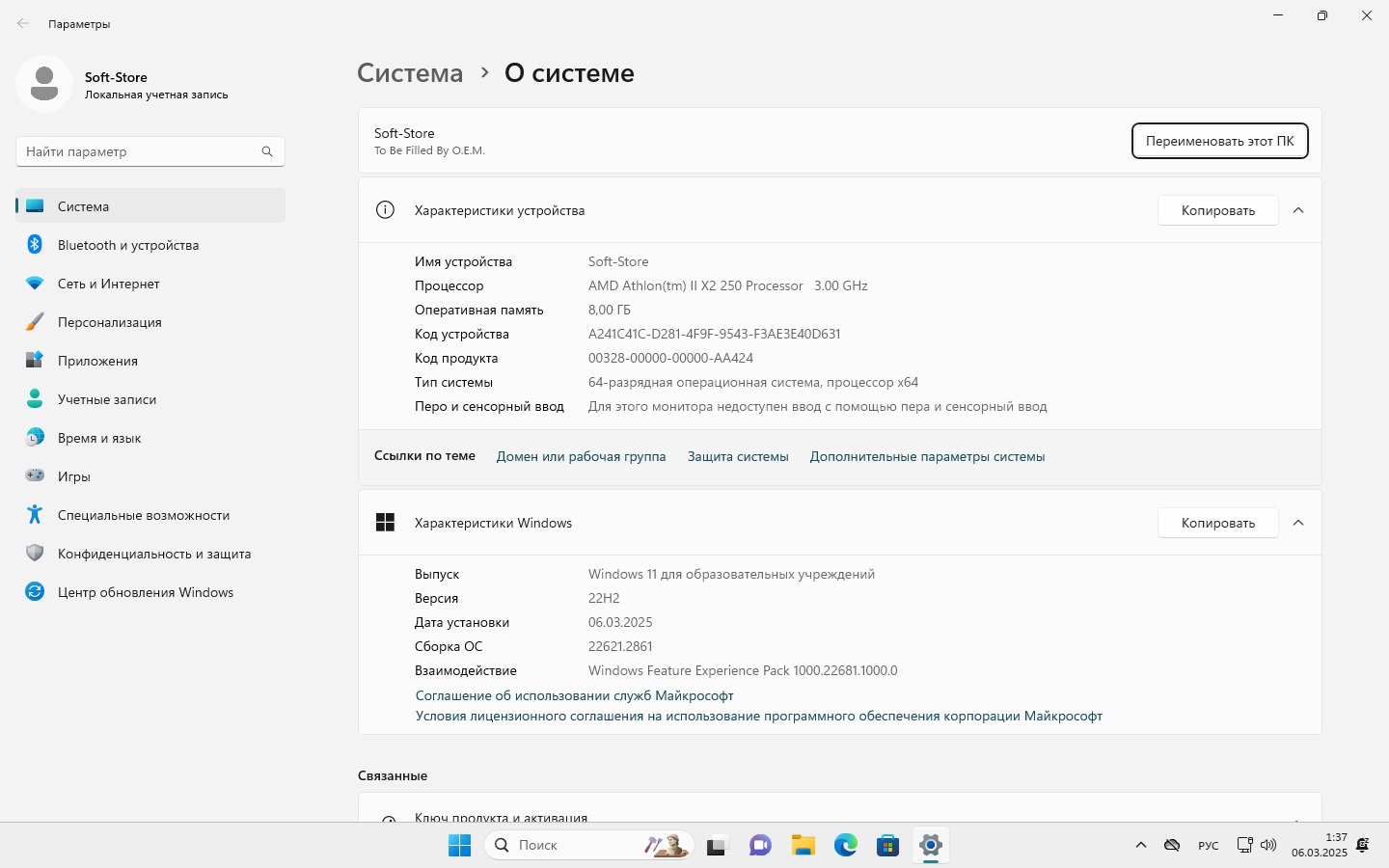The height and width of the screenshot is (868, 1389).
Task: Click the Soft-Store user avatar
Action: tap(44, 84)
